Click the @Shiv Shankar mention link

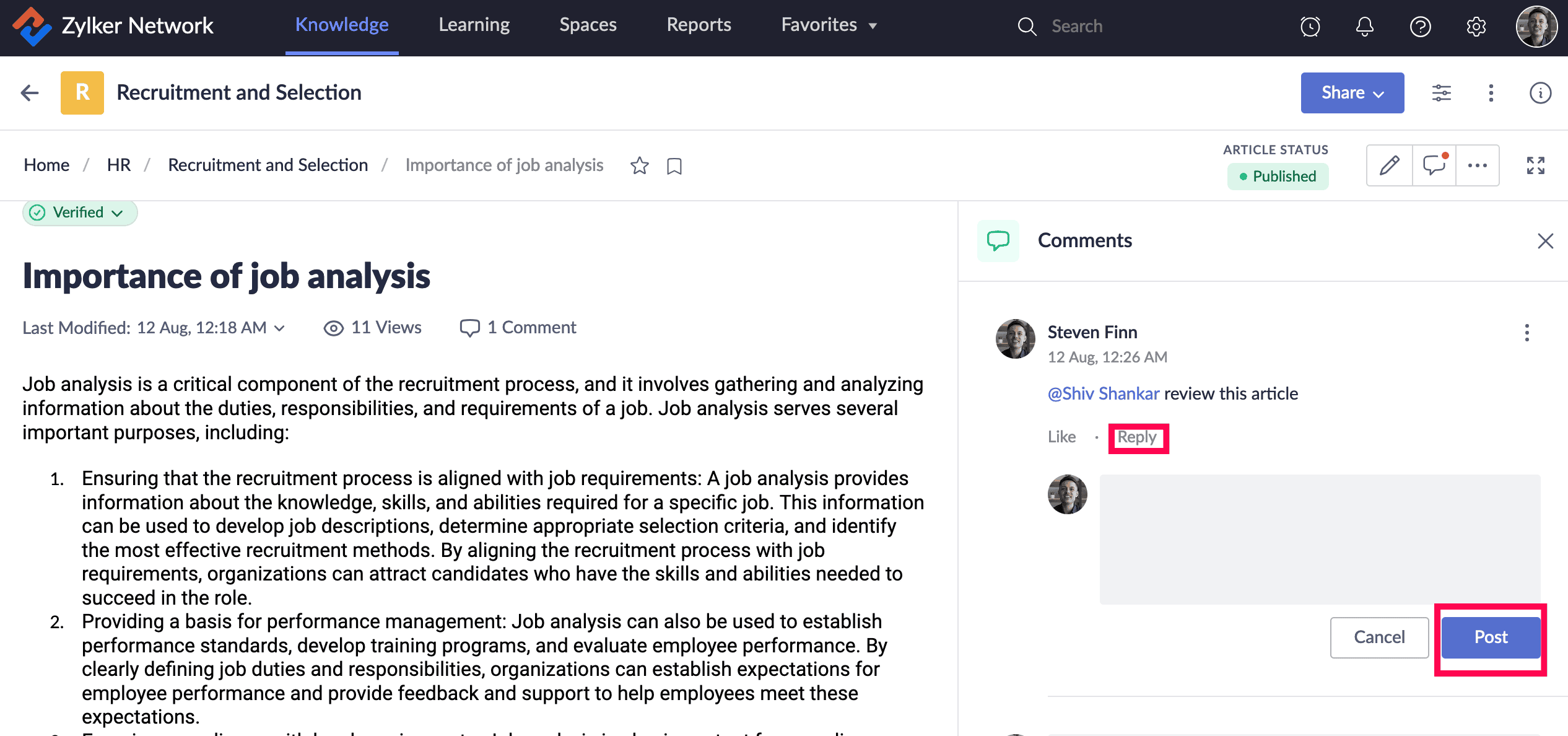pos(1103,393)
